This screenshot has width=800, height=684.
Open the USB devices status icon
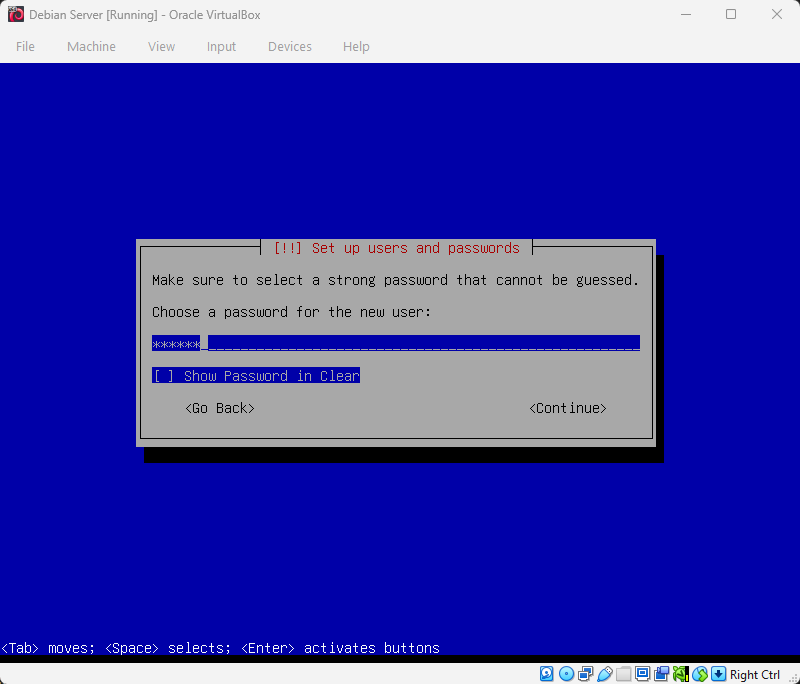pos(604,674)
